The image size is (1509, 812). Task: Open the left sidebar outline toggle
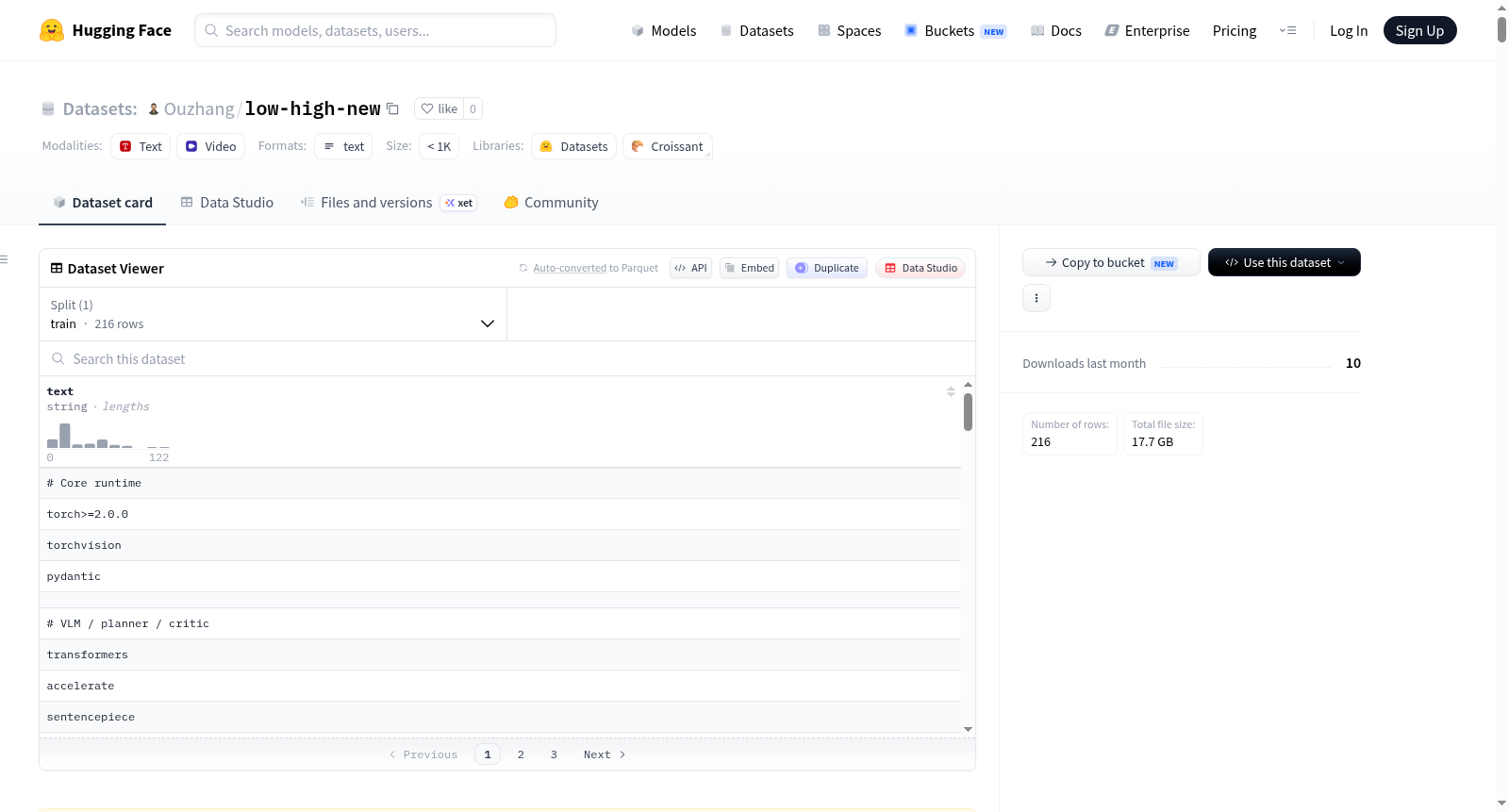click(x=5, y=259)
